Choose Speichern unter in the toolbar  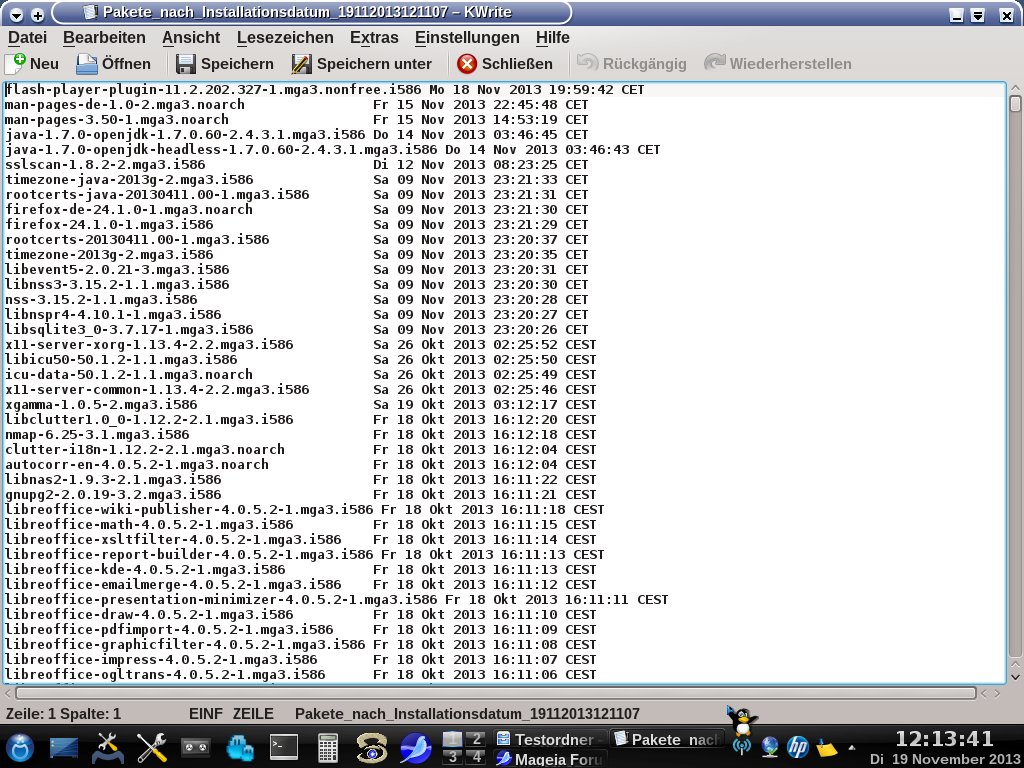point(361,63)
